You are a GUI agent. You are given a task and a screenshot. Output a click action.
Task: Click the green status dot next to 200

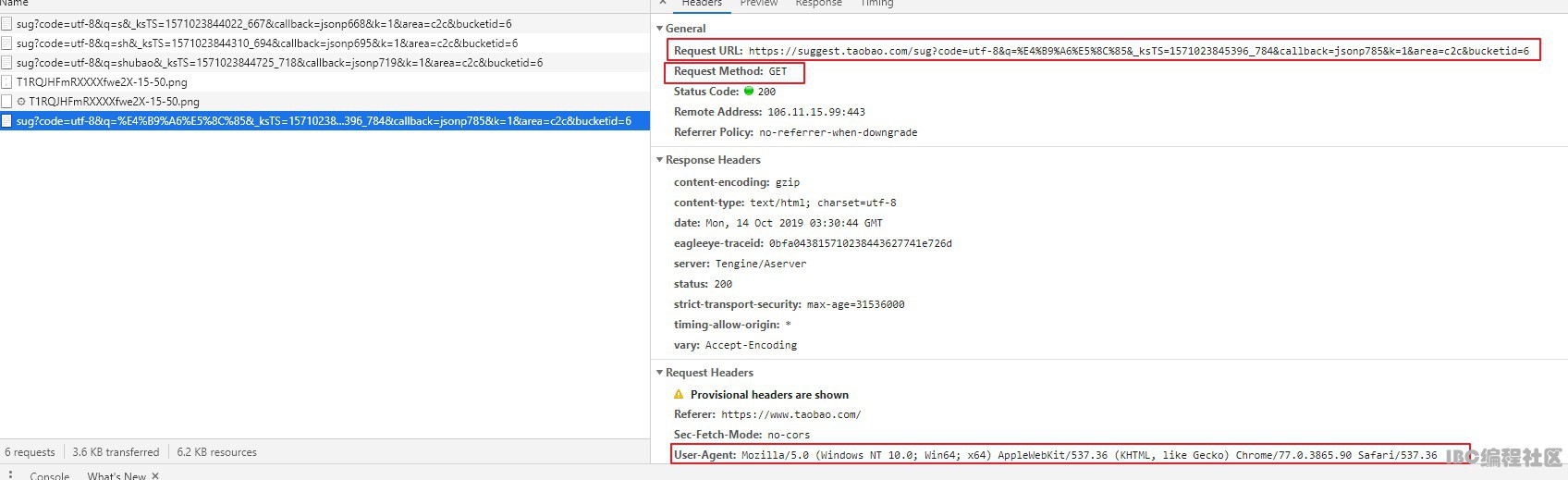pos(749,92)
